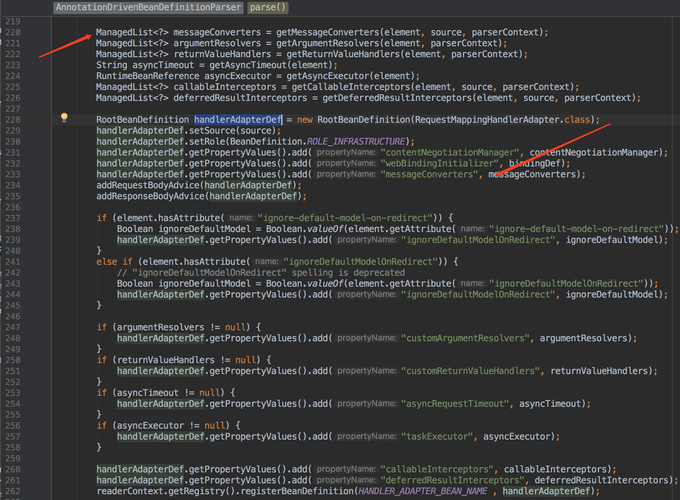Click "contentNegotiationManager" string literal
The width and height of the screenshot is (680, 500).
[450, 153]
